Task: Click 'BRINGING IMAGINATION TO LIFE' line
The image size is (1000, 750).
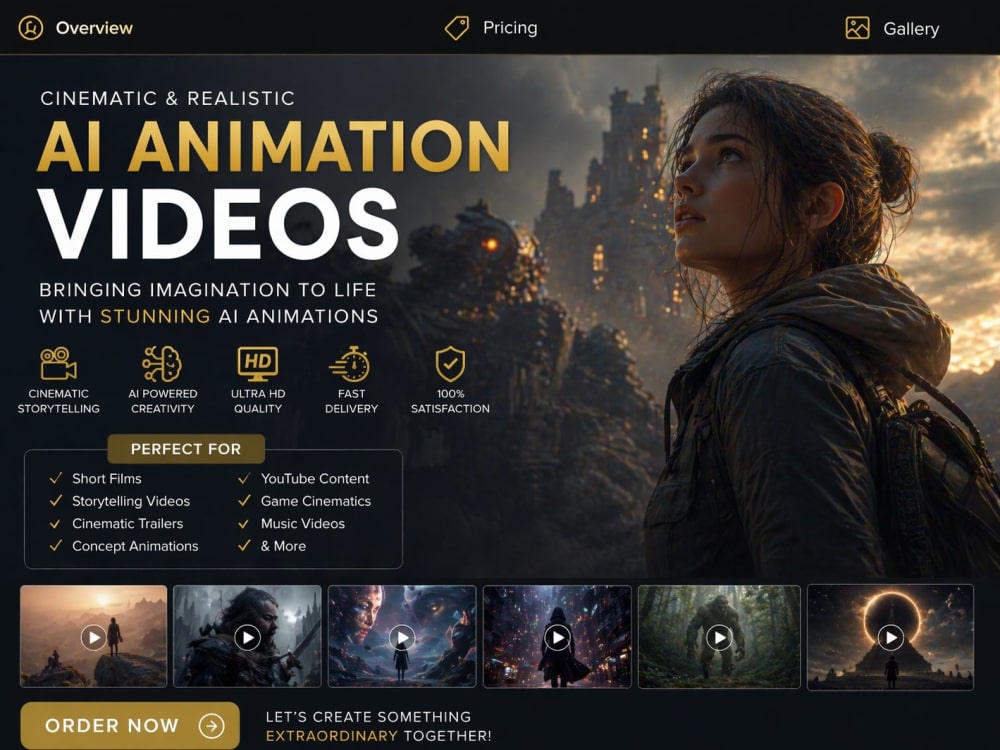Action: (x=208, y=290)
